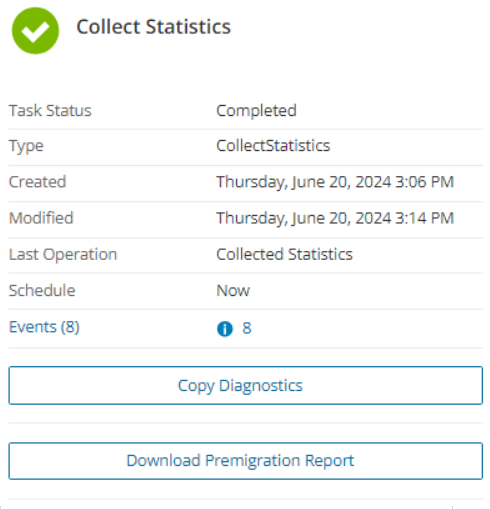Click the Completed status value
This screenshot has height=509, width=490.
coord(256,111)
